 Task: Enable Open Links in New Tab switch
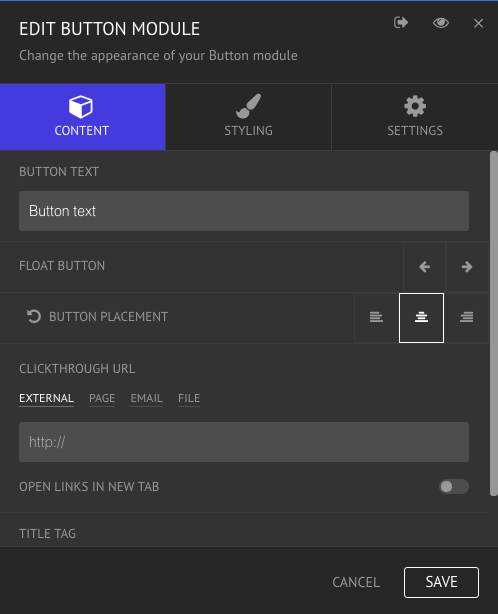tap(454, 486)
